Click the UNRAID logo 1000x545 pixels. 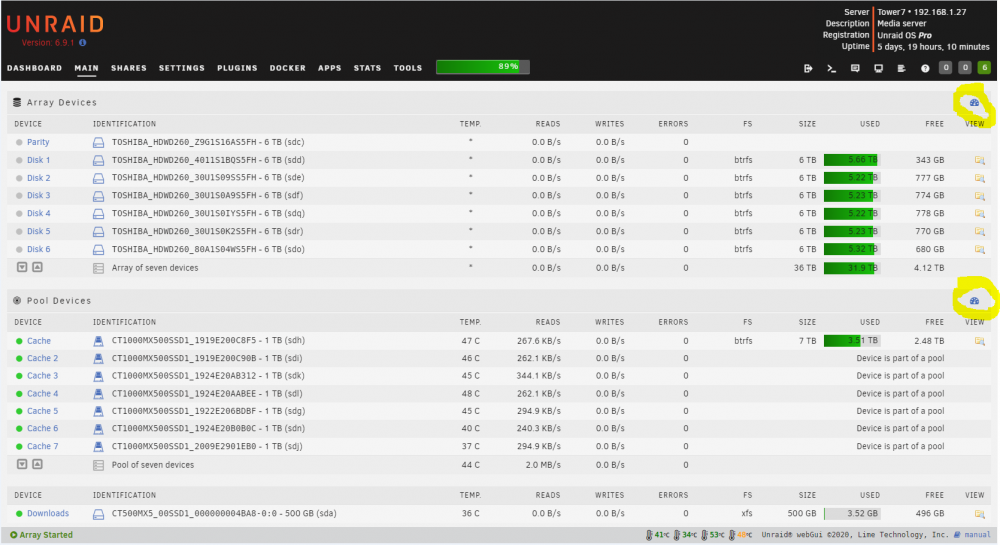coord(55,24)
